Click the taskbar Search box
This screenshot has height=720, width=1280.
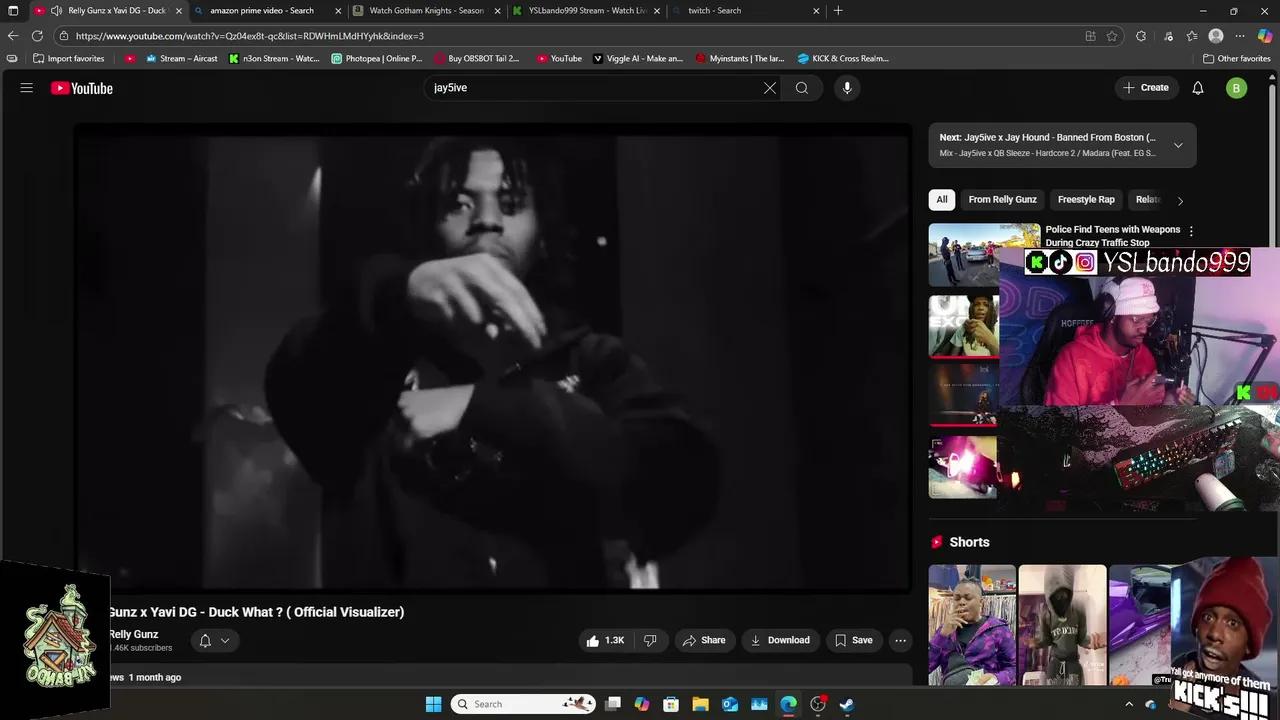(x=523, y=704)
